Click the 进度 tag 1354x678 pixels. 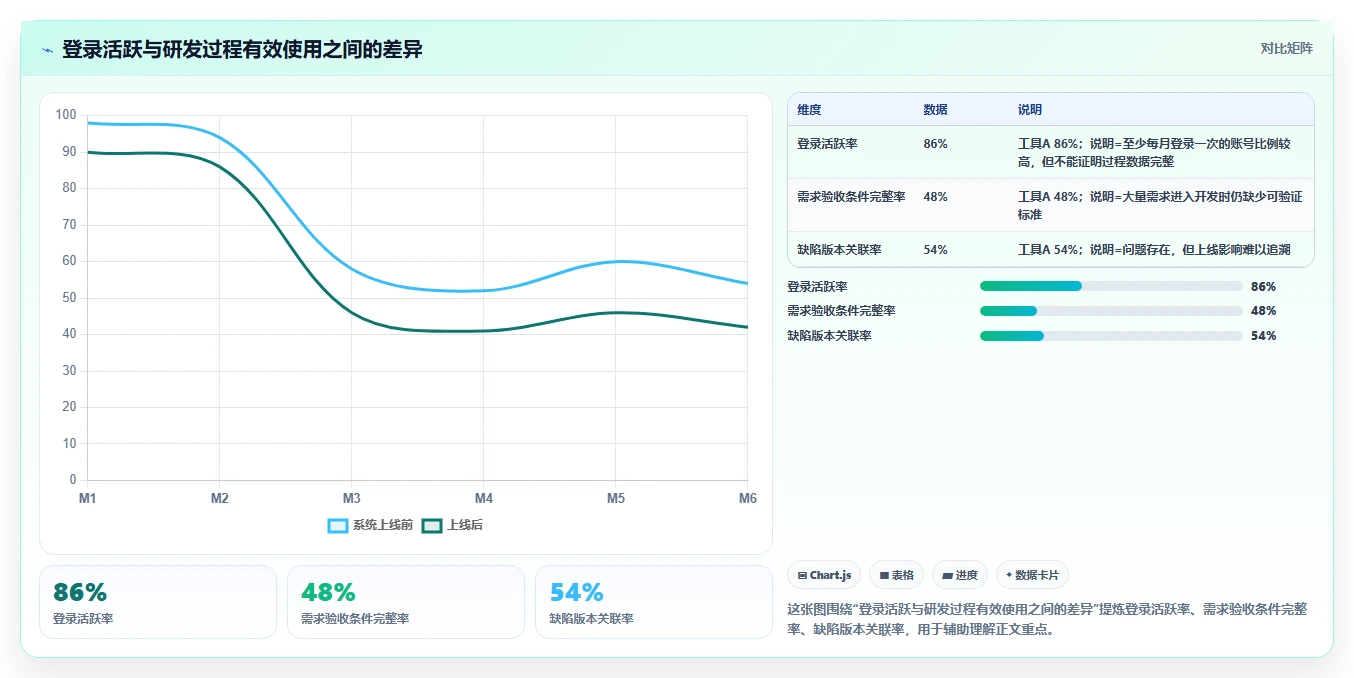click(959, 575)
